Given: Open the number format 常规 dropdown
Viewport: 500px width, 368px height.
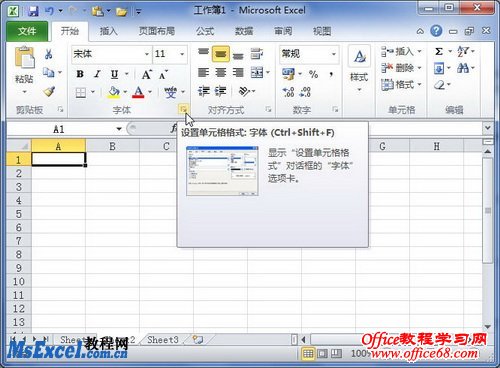Looking at the screenshot, I should tap(334, 54).
